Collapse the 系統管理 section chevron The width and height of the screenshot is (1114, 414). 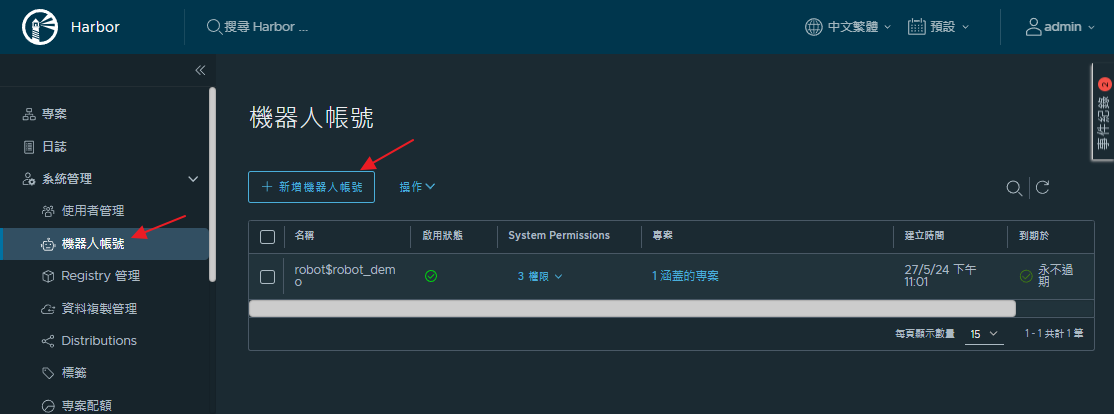pyautogui.click(x=193, y=179)
